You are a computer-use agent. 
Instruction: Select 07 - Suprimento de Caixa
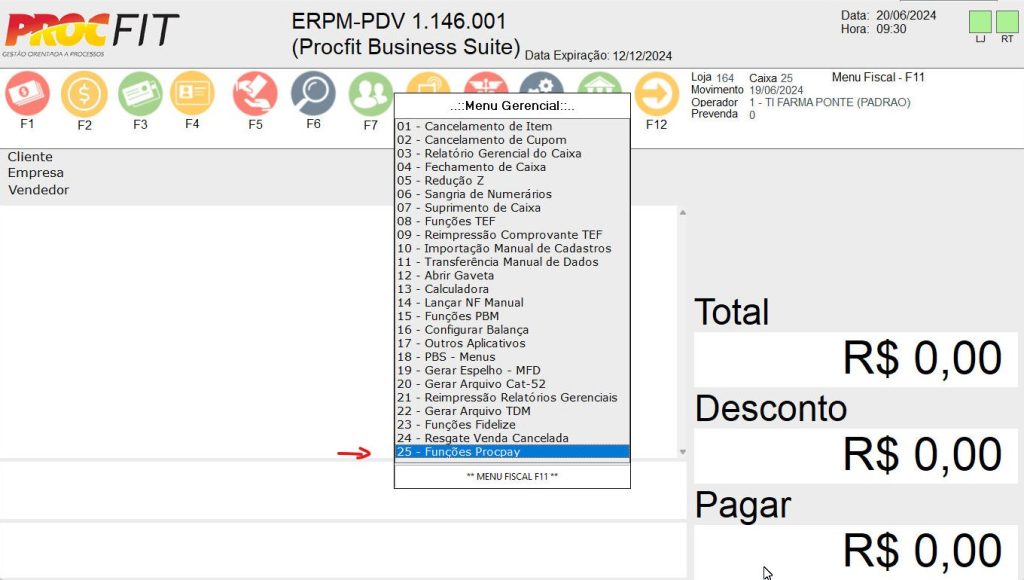(512, 208)
